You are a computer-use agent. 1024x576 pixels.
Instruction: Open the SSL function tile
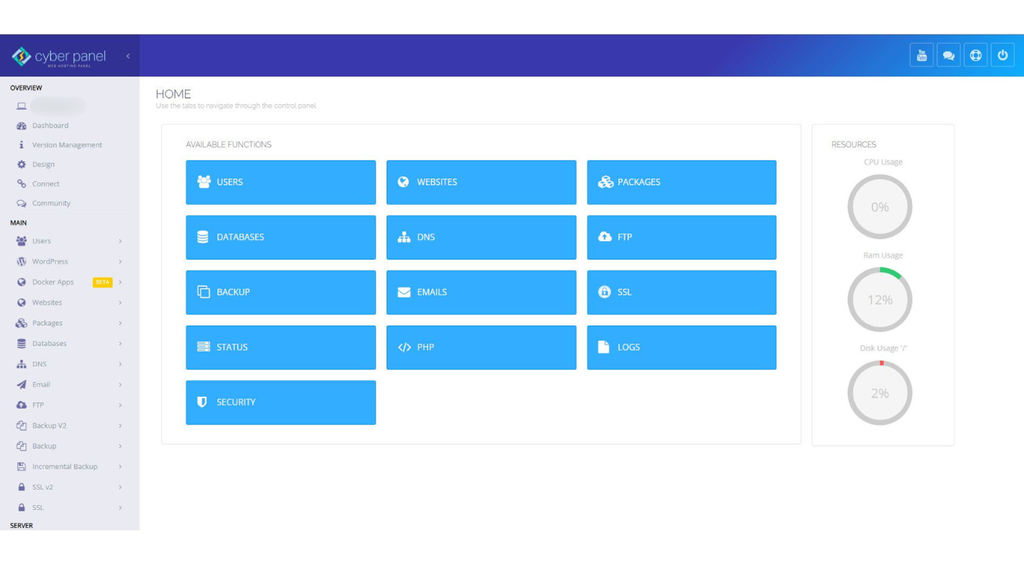click(682, 293)
